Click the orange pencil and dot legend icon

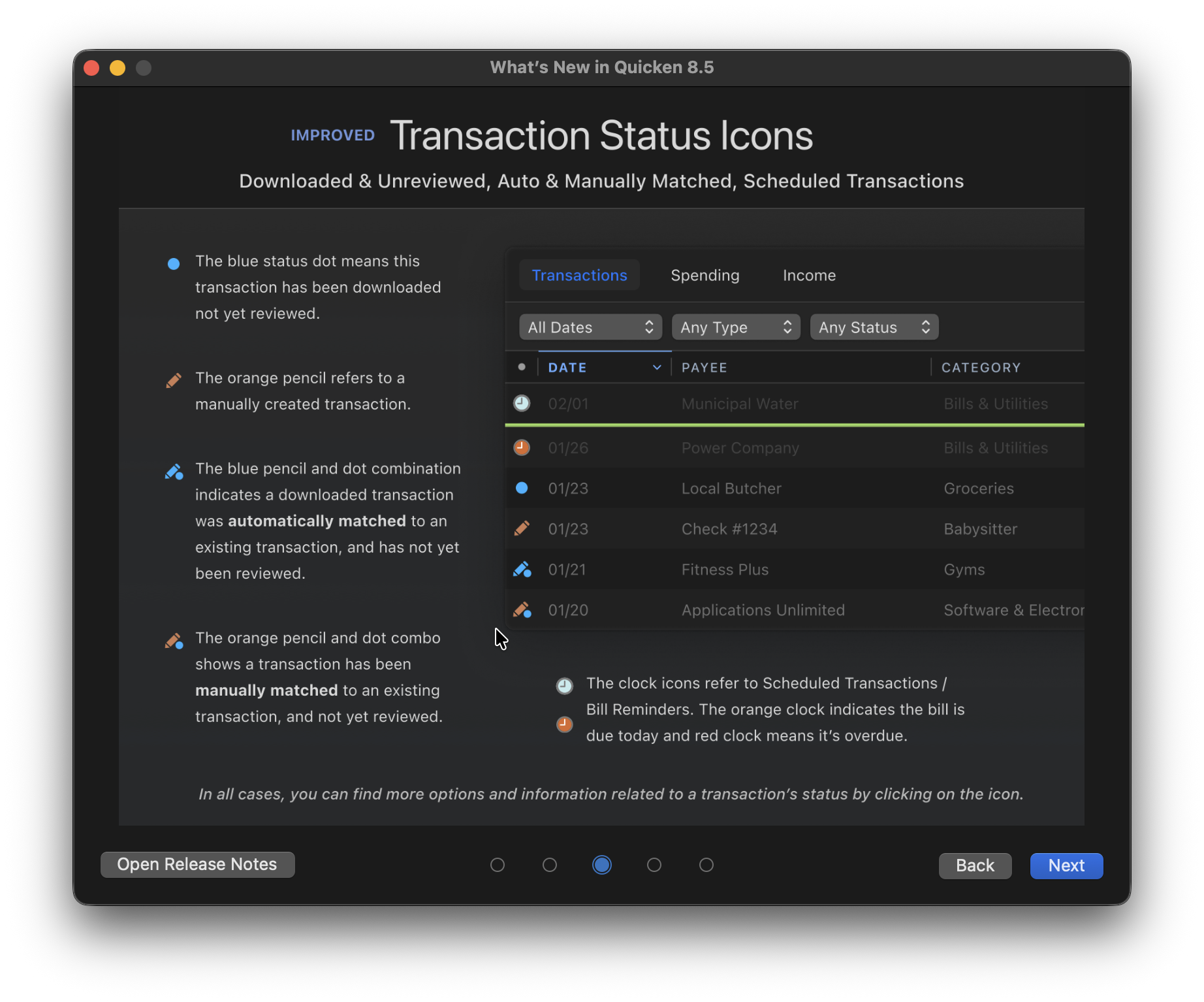click(x=174, y=641)
